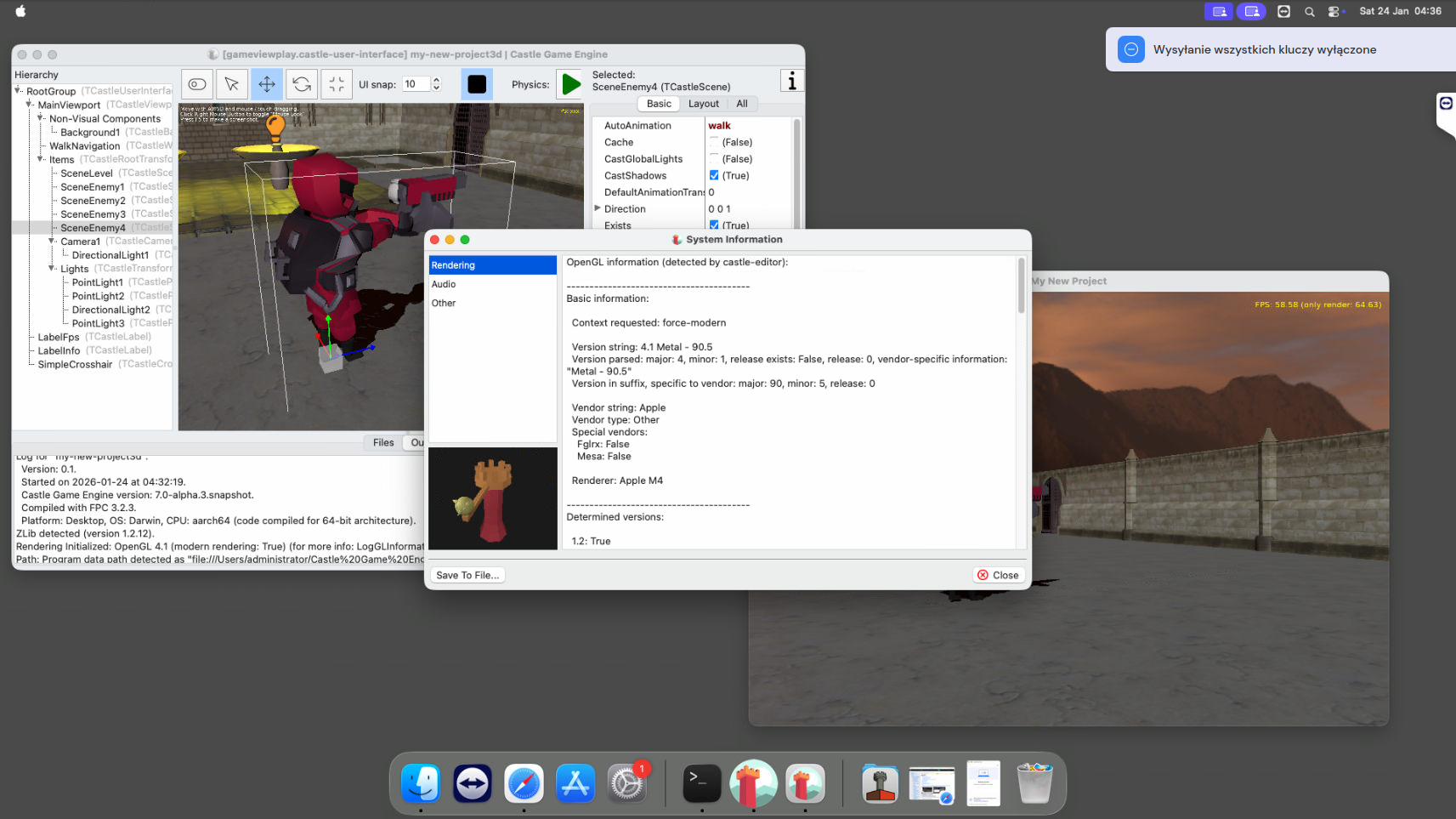Select Audio in System Information list

coord(444,284)
